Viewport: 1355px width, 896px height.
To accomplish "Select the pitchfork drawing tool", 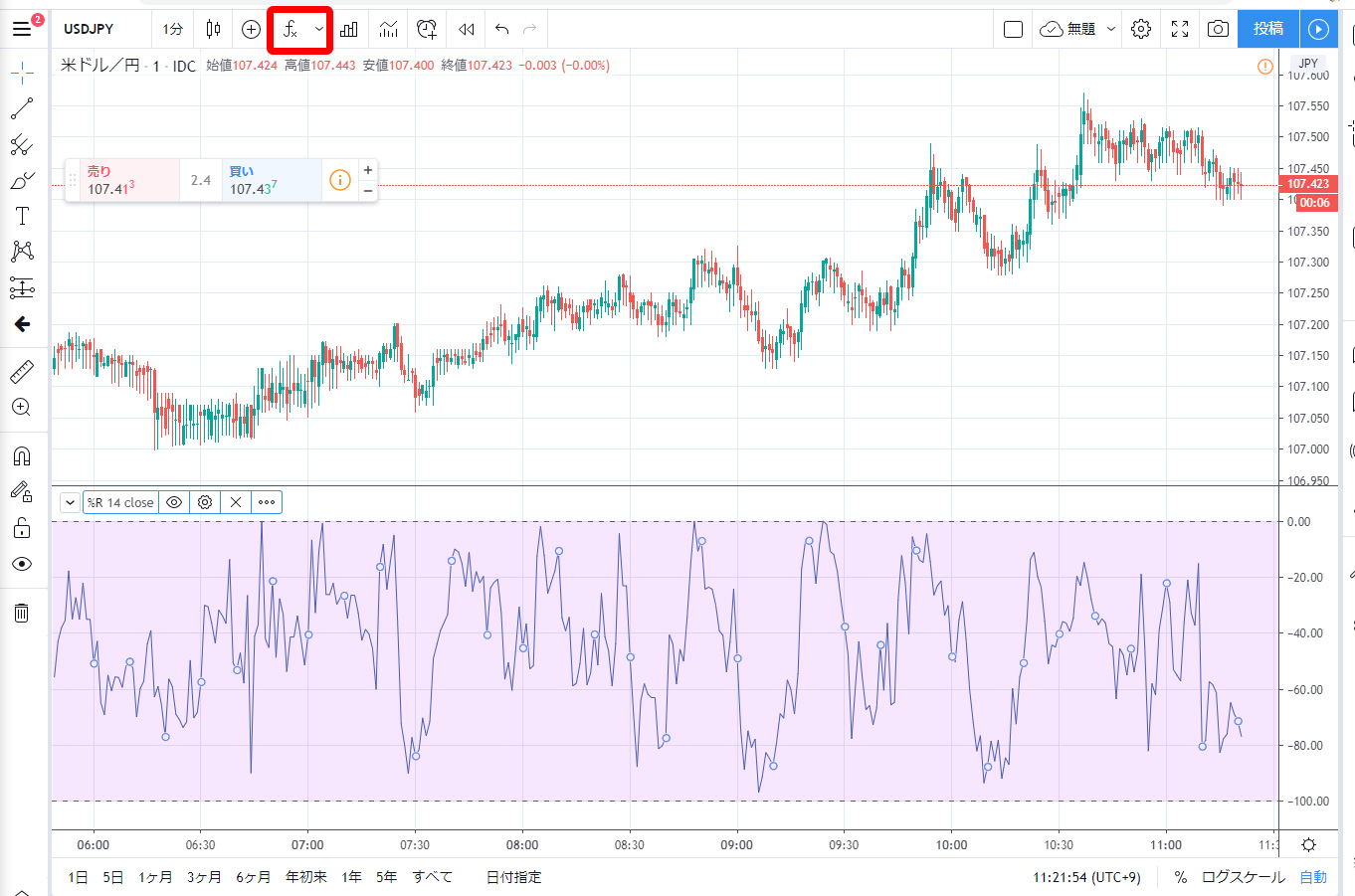I will 22,145.
